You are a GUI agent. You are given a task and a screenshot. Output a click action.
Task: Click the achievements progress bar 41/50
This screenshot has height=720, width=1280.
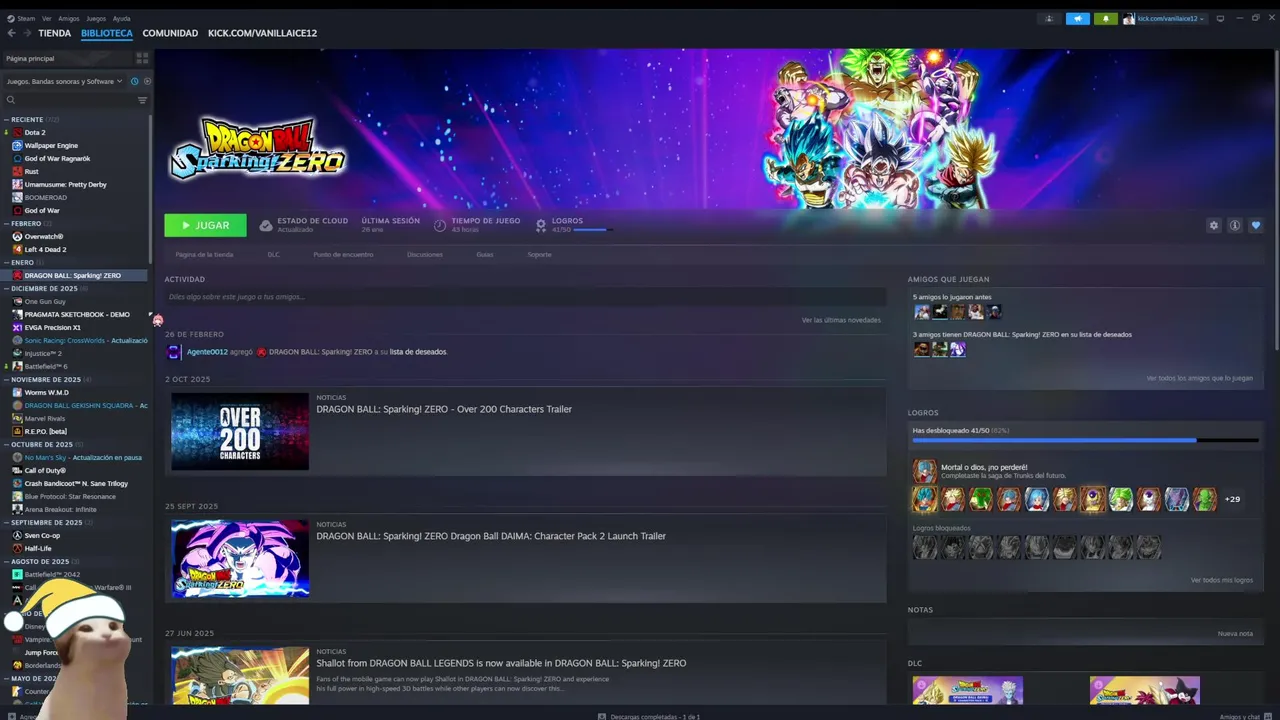1085,440
